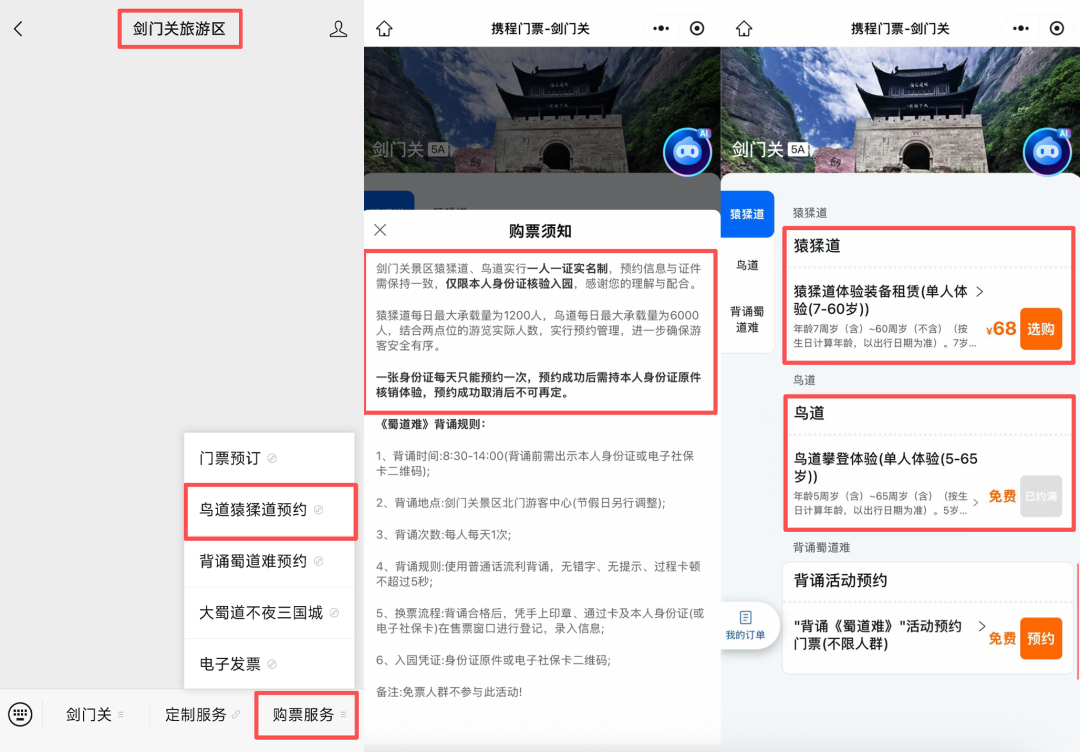
Task: Open the 定制服务 bottom menu
Action: [202, 715]
